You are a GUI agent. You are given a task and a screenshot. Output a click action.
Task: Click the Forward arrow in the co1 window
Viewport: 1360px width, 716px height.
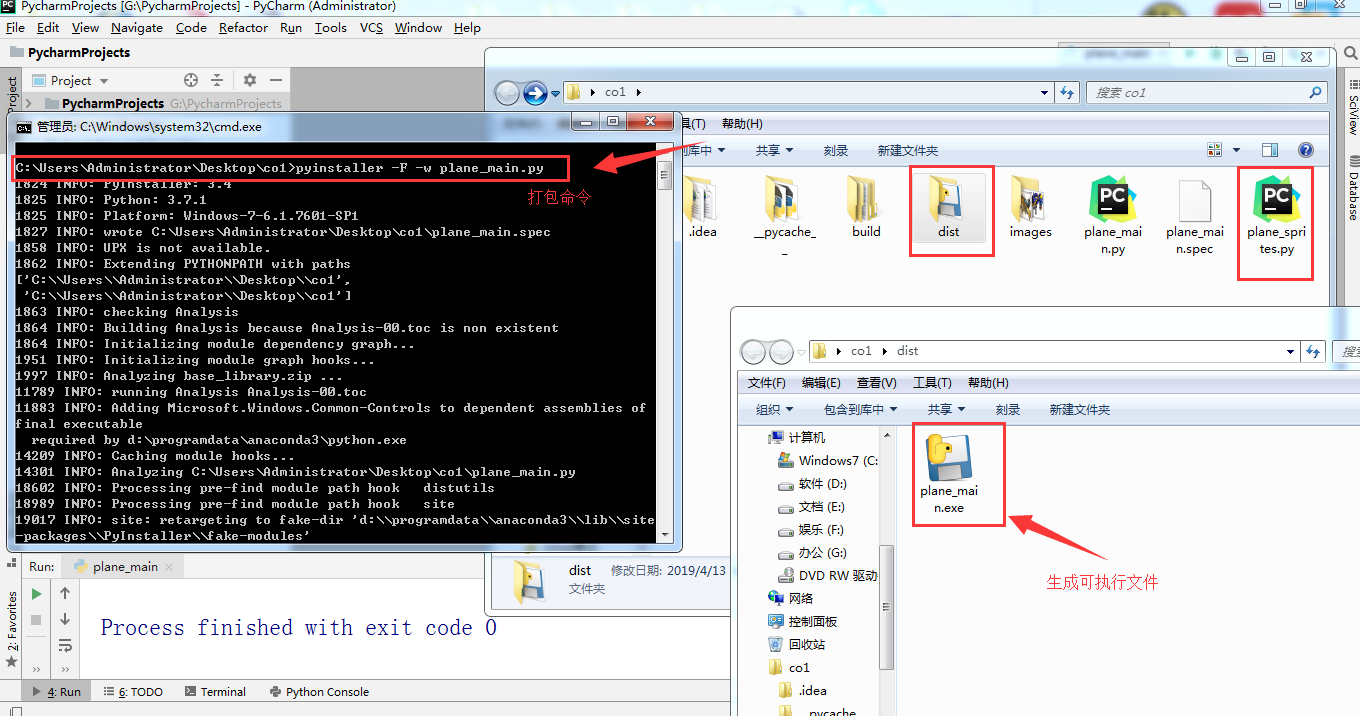tap(535, 93)
